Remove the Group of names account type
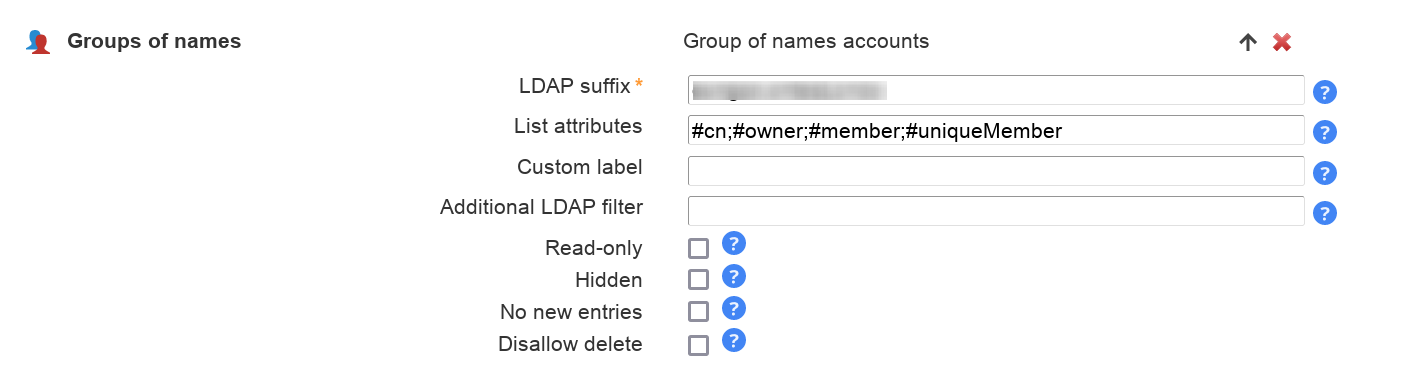The image size is (1422, 392). point(1282,42)
